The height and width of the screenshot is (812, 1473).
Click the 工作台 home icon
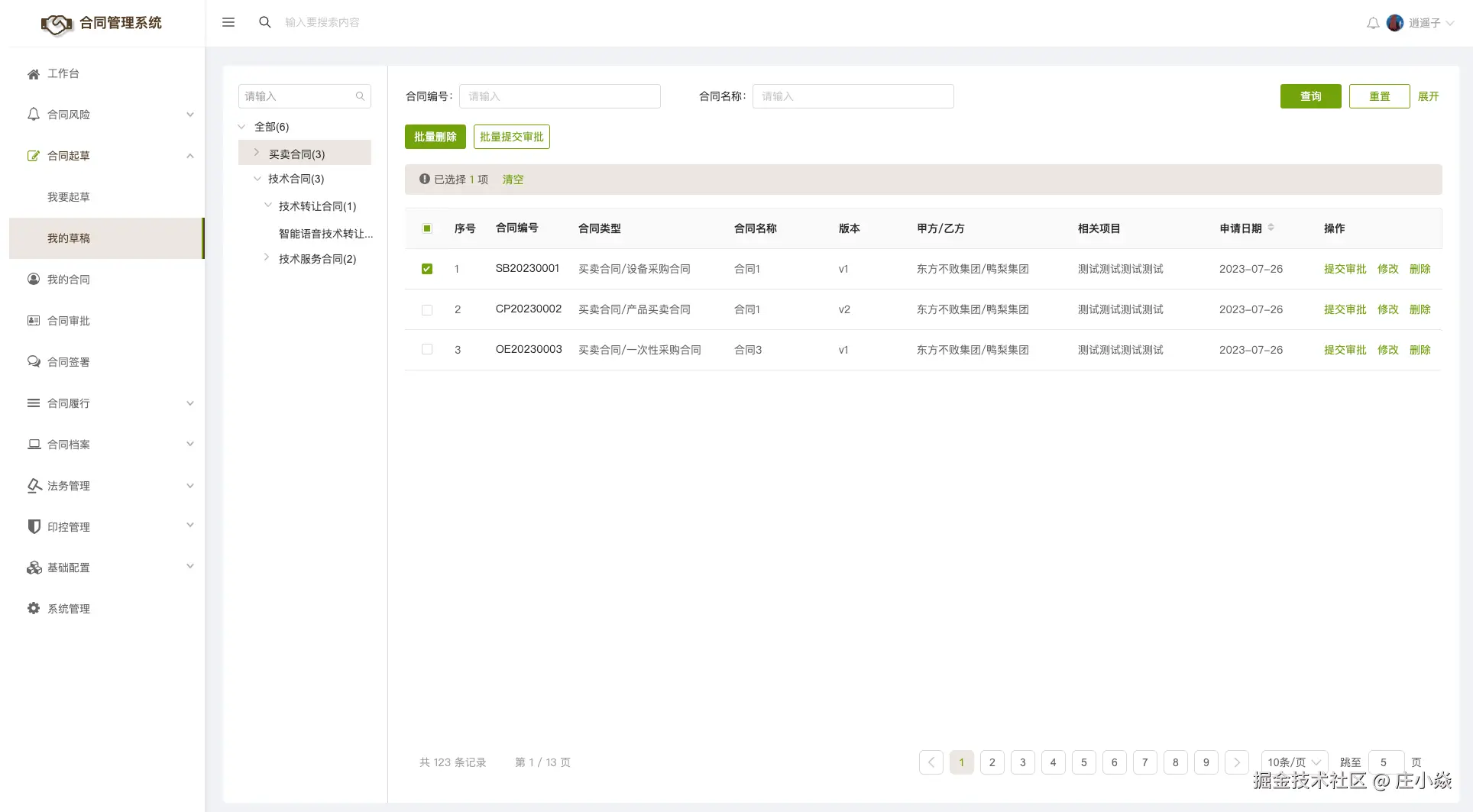pos(34,74)
